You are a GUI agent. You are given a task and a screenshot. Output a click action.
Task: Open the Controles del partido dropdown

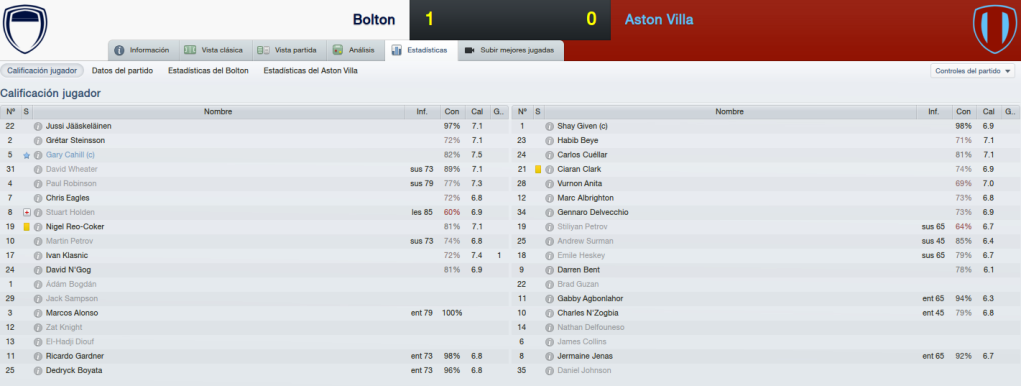pos(973,71)
